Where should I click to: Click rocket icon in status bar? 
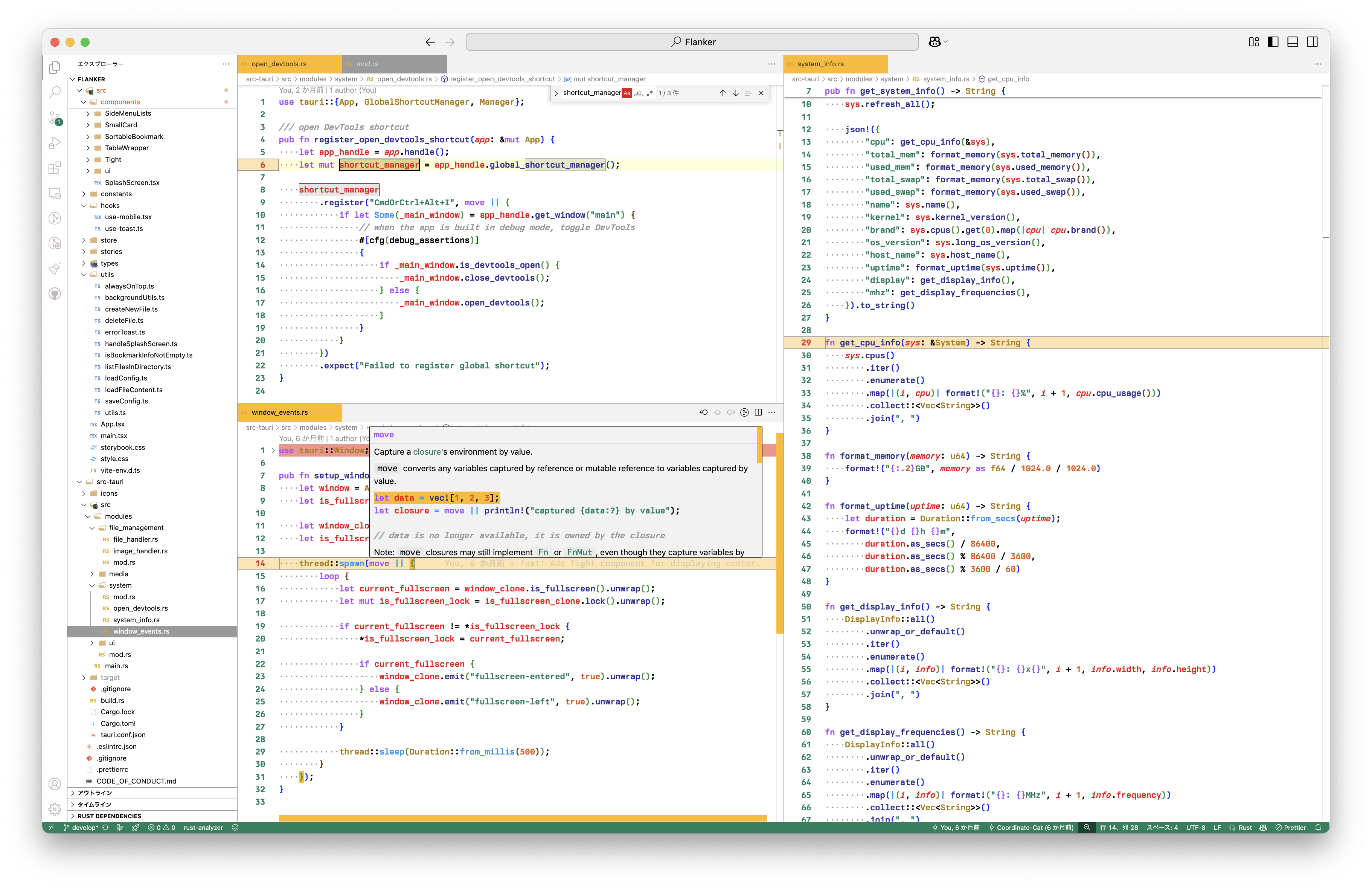[136, 827]
